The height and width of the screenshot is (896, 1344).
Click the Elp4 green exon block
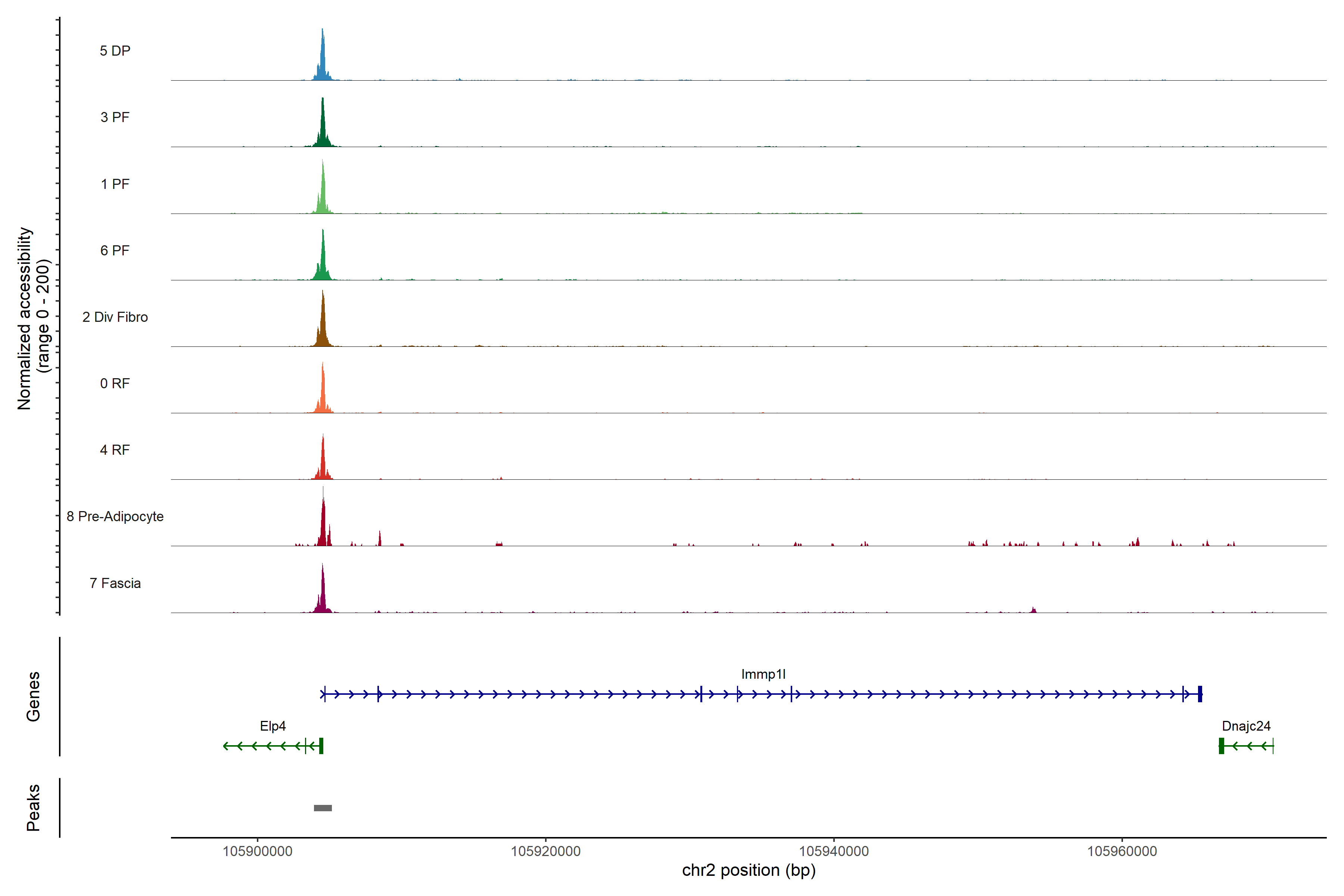pos(321,746)
